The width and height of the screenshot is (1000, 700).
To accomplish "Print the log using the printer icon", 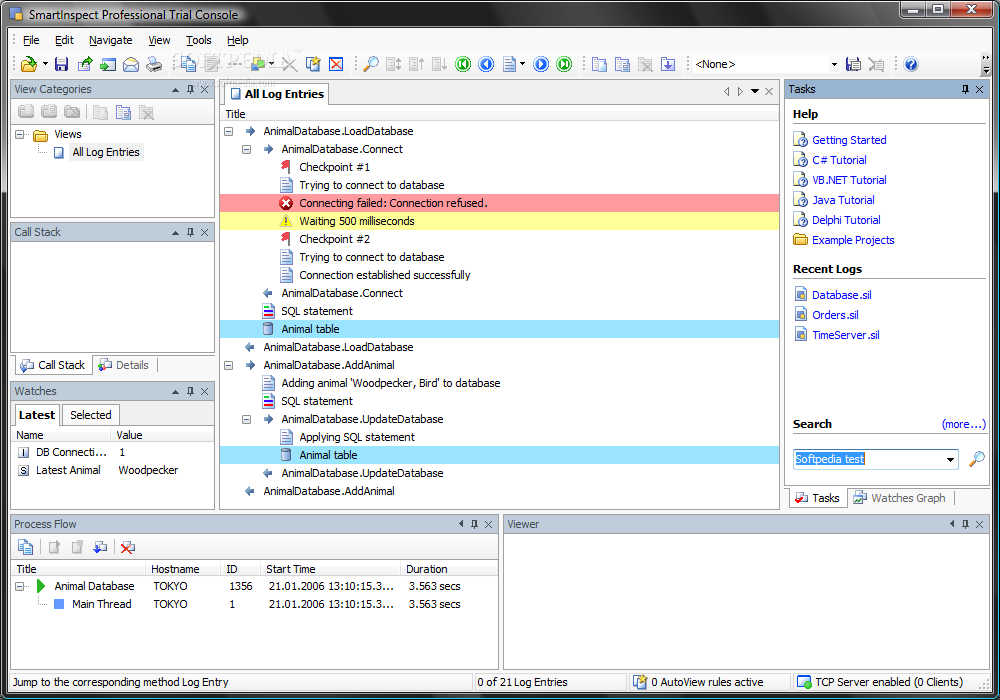I will (154, 64).
